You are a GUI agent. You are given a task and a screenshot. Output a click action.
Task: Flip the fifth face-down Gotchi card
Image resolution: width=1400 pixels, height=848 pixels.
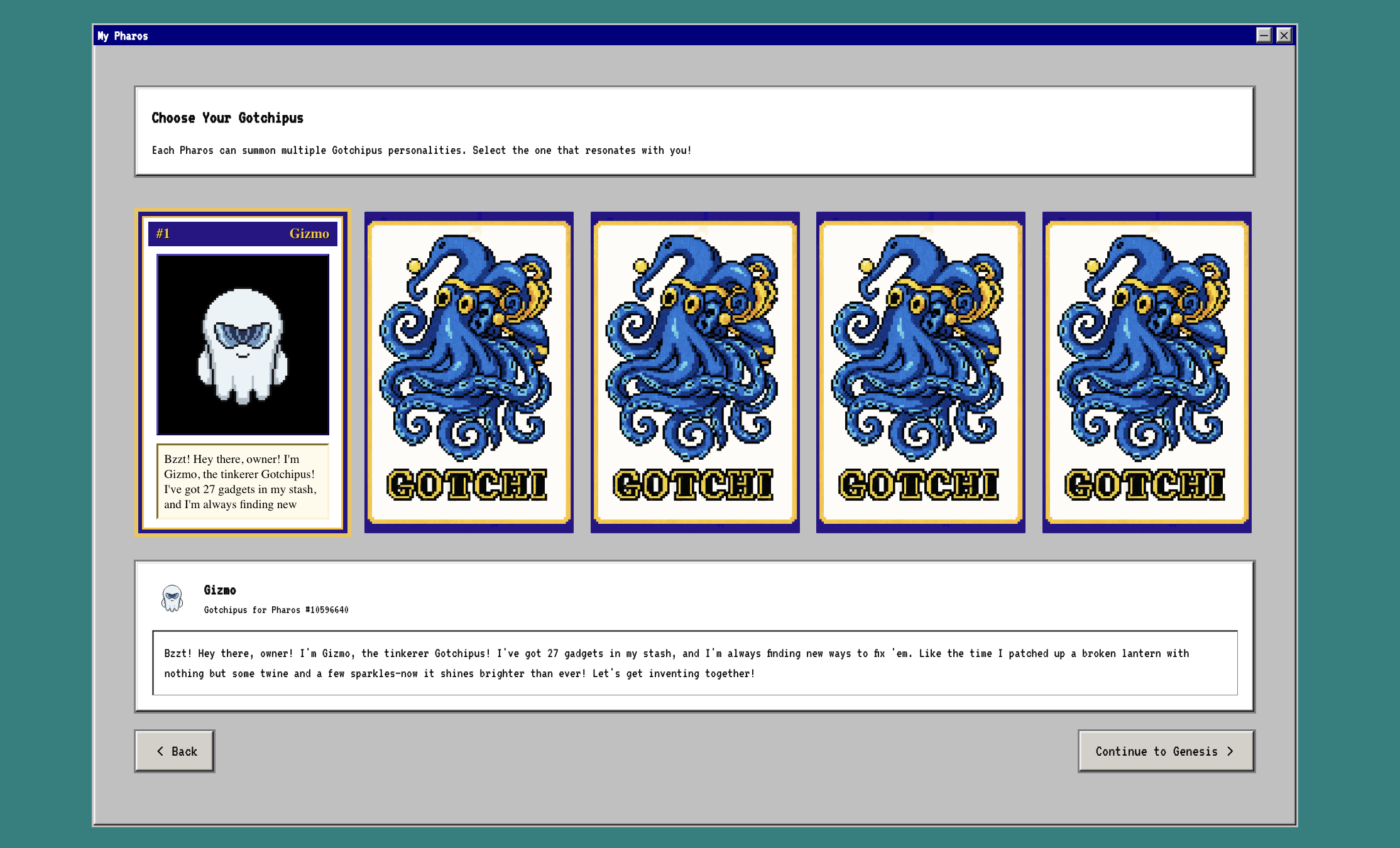click(x=1147, y=372)
